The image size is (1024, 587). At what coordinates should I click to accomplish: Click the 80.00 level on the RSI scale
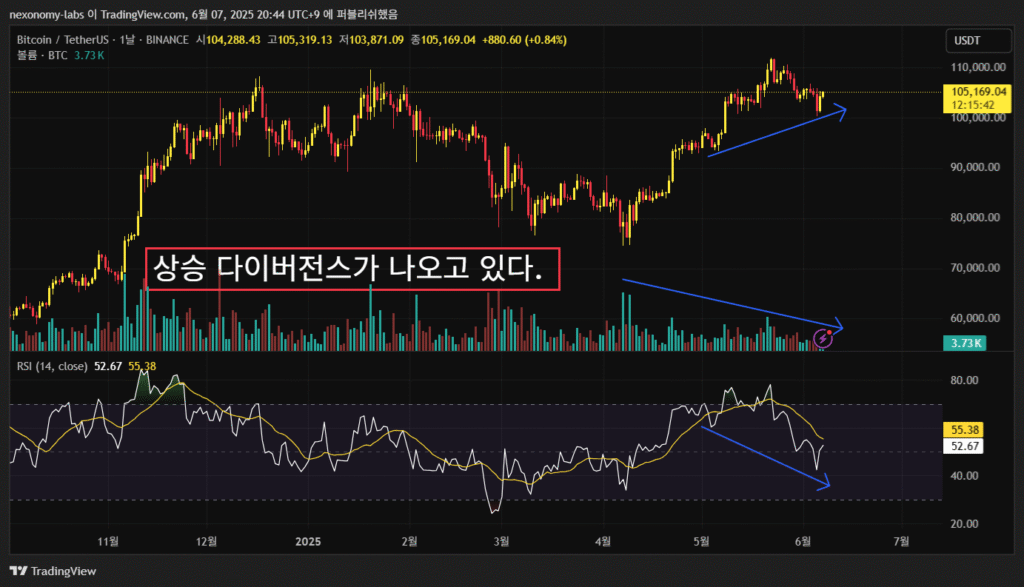pyautogui.click(x=963, y=380)
